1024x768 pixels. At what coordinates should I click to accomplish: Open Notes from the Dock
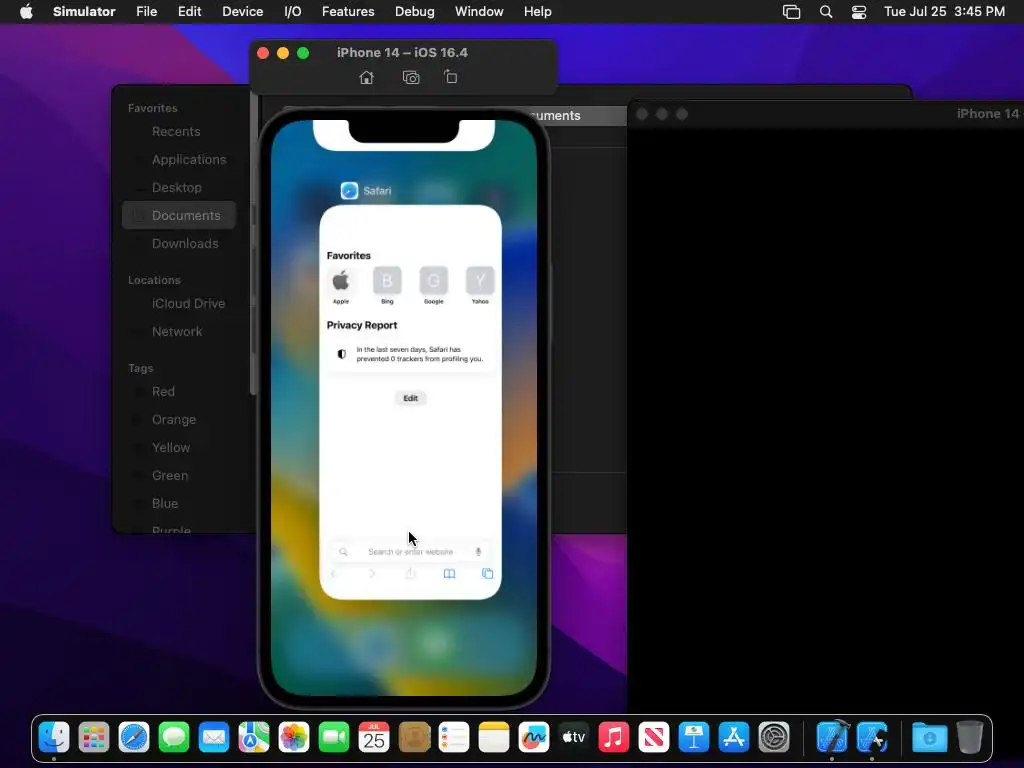click(x=494, y=738)
